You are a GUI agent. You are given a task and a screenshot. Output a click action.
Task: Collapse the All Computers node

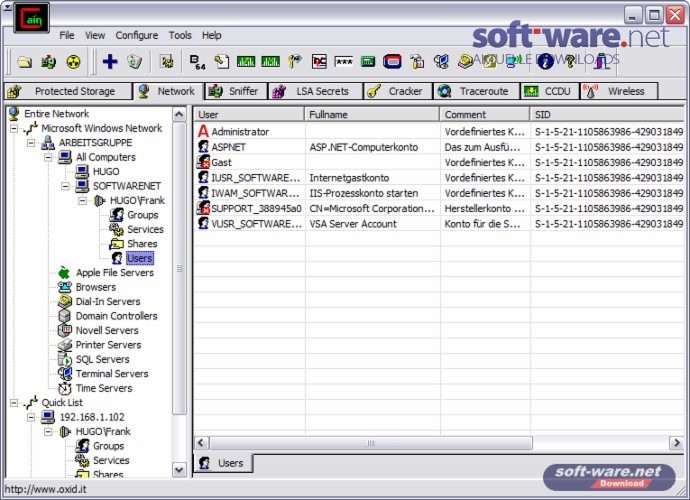(x=48, y=157)
